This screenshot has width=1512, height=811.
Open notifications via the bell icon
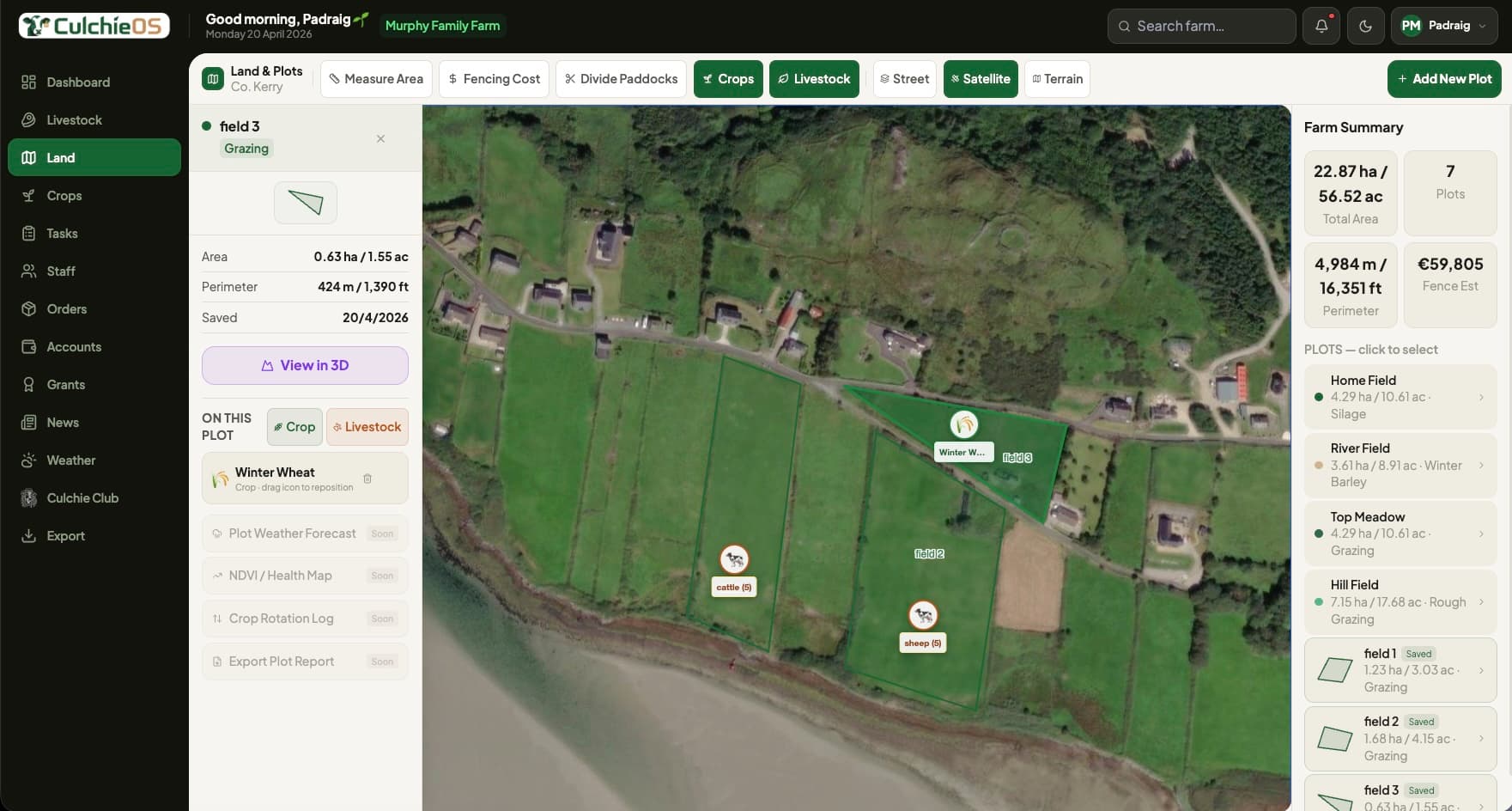(1321, 26)
